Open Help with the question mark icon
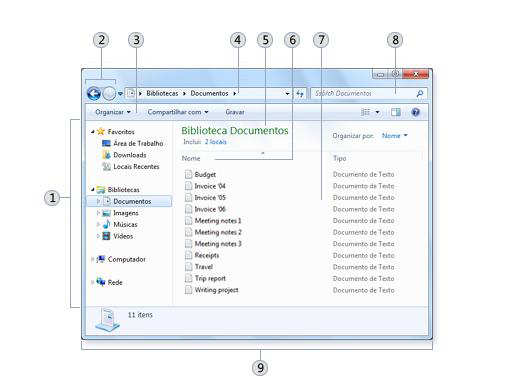The height and width of the screenshot is (385, 528). click(x=416, y=112)
